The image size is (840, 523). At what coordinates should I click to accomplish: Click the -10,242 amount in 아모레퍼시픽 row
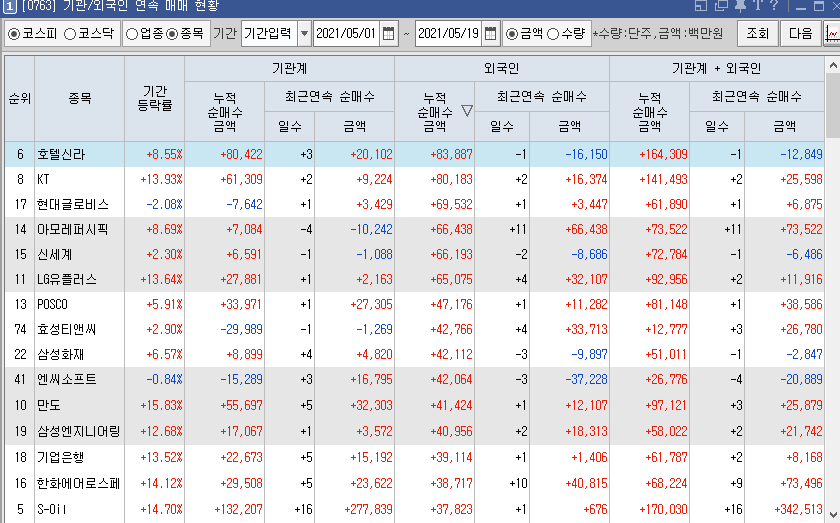point(371,229)
